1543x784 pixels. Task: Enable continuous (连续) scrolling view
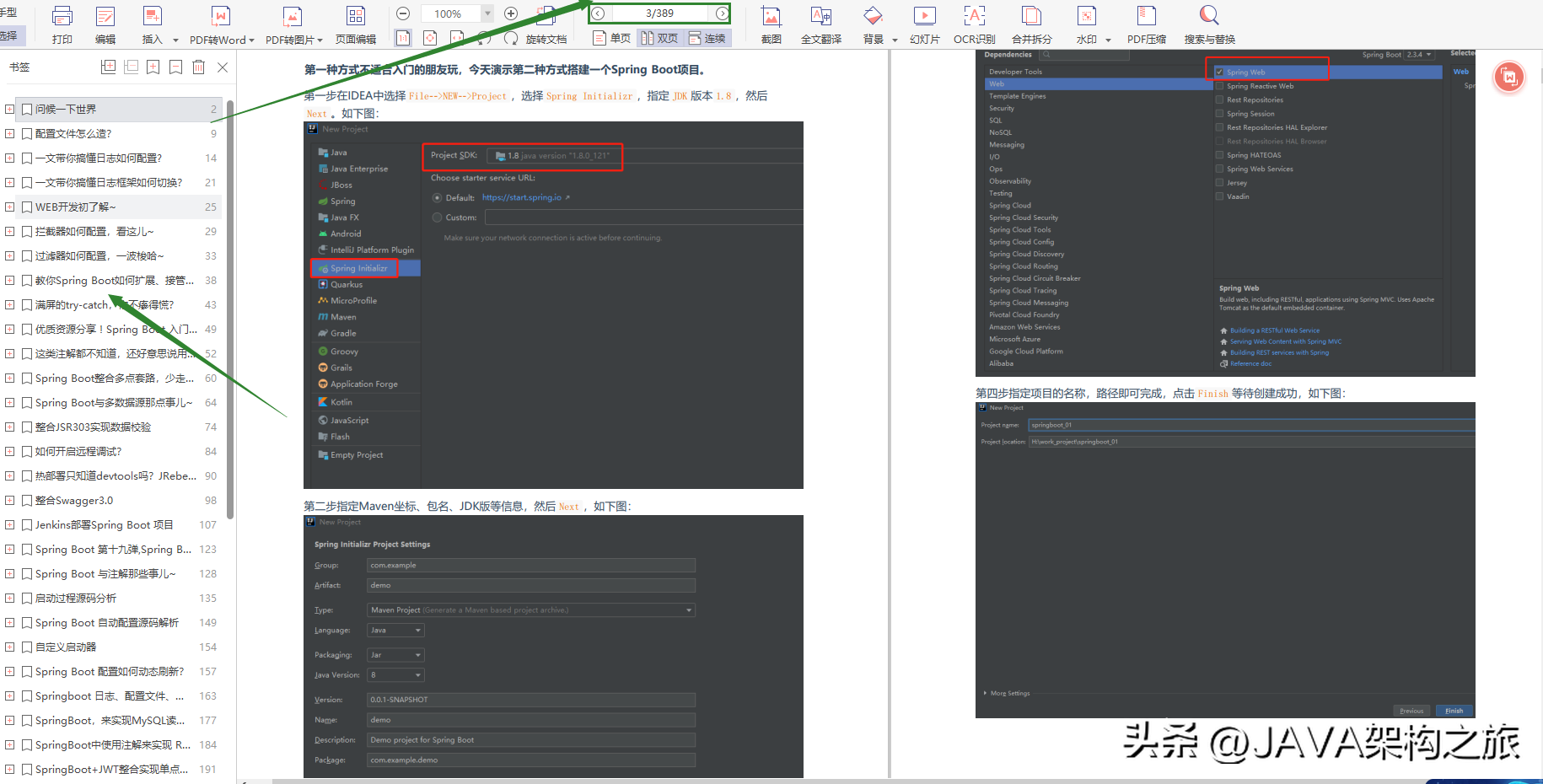[707, 38]
